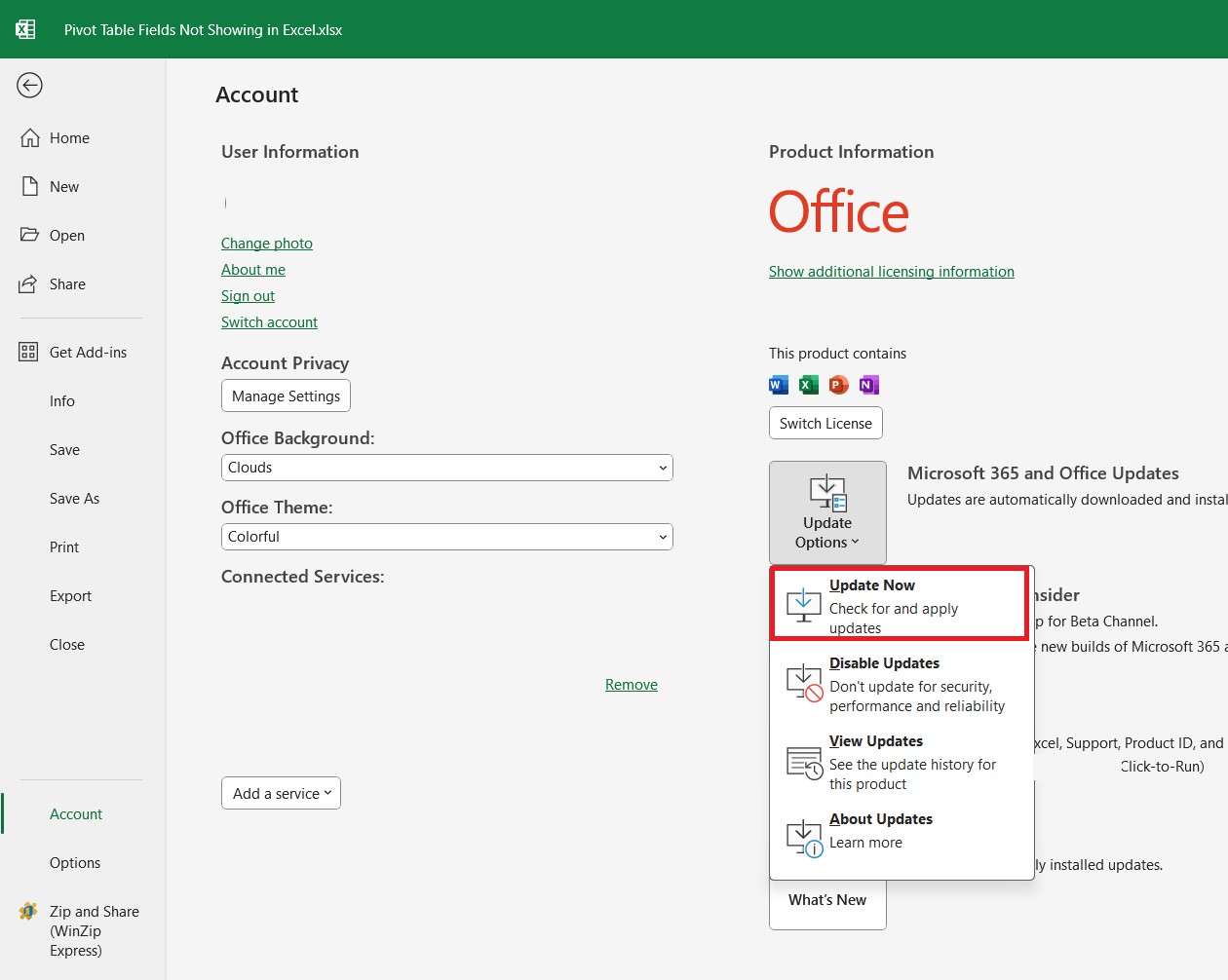Open the Save As page
This screenshot has width=1228, height=980.
pos(75,499)
